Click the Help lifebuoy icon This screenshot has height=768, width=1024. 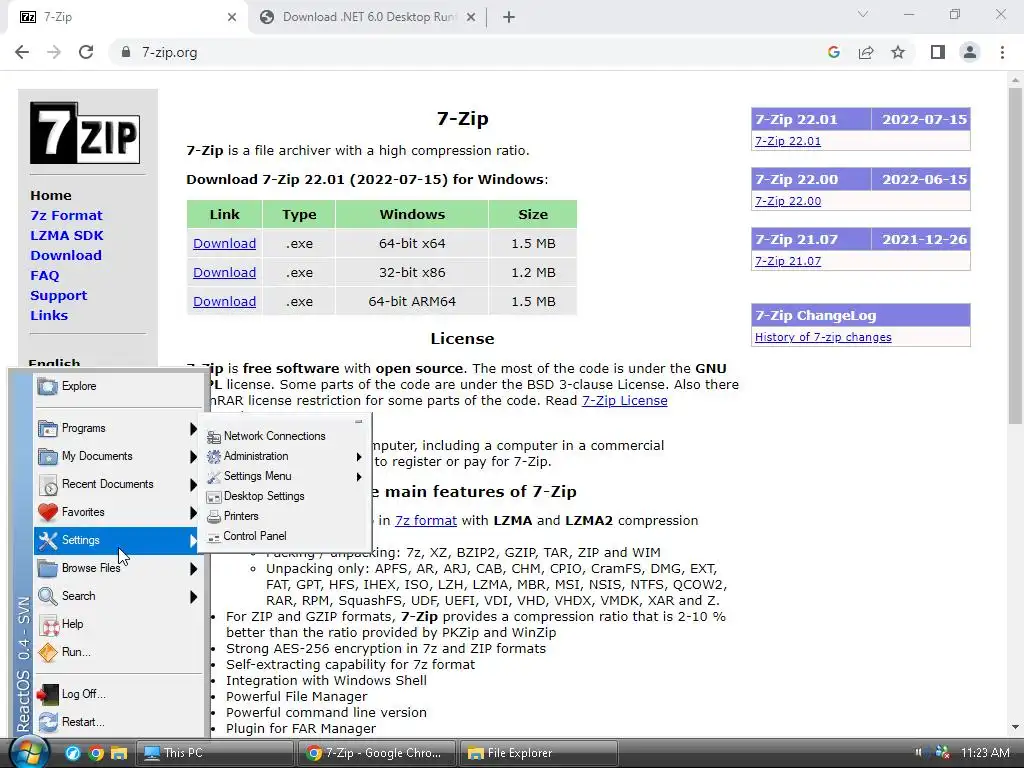click(48, 624)
